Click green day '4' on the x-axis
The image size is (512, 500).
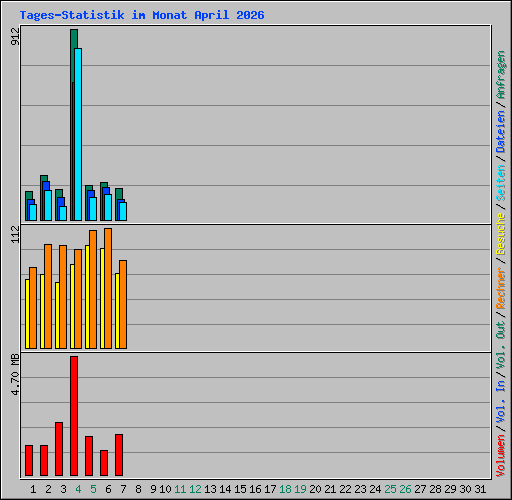(78, 489)
